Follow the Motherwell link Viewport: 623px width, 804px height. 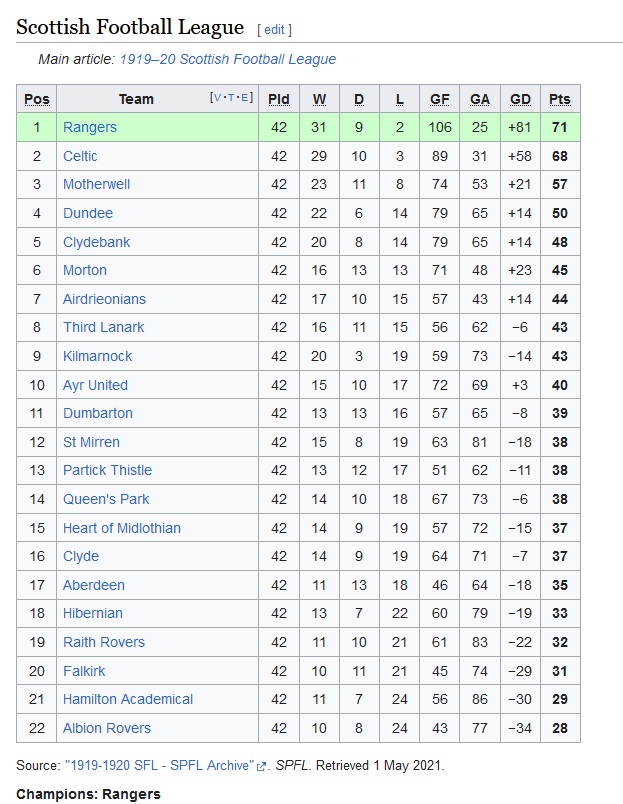(96, 184)
